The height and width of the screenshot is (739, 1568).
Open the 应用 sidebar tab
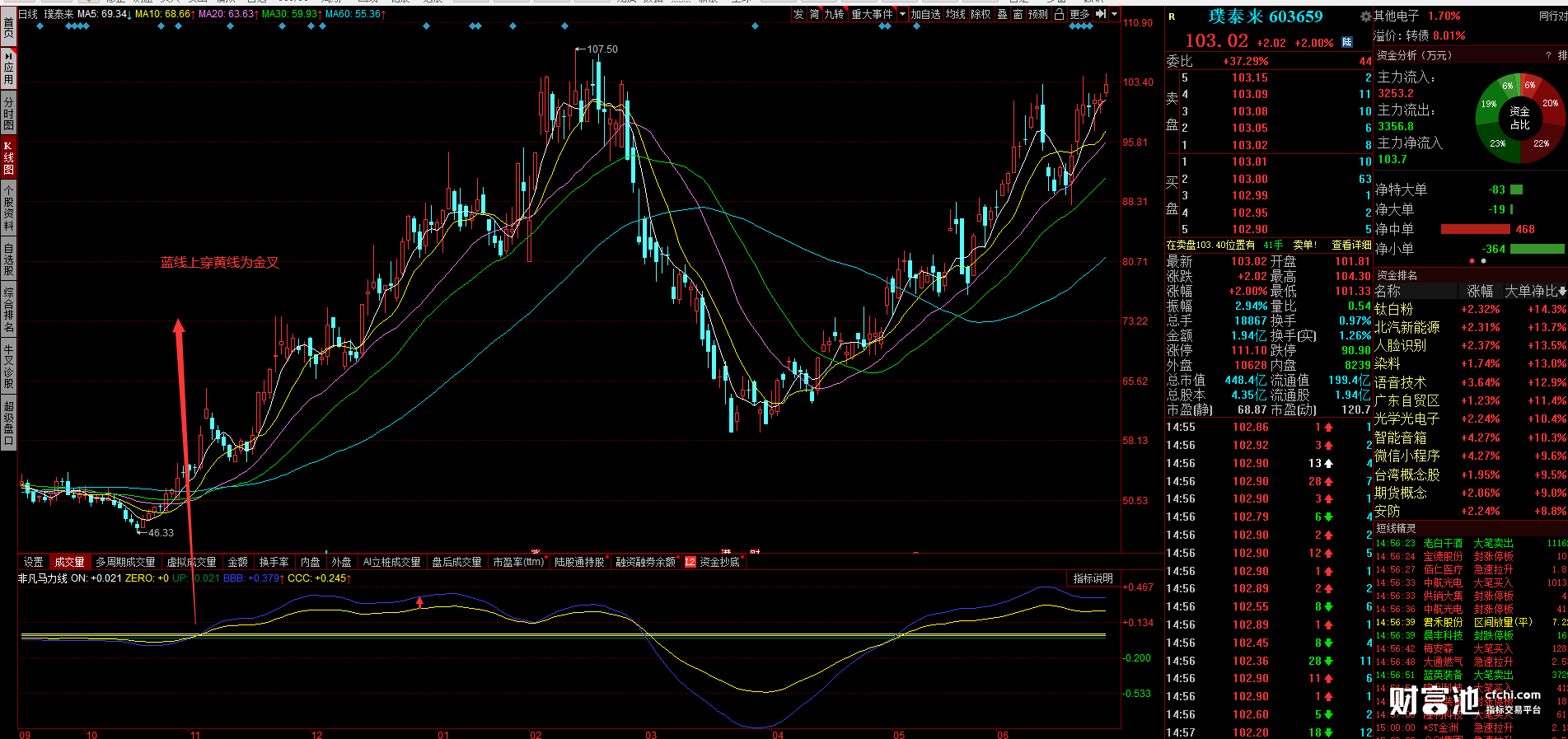8,68
